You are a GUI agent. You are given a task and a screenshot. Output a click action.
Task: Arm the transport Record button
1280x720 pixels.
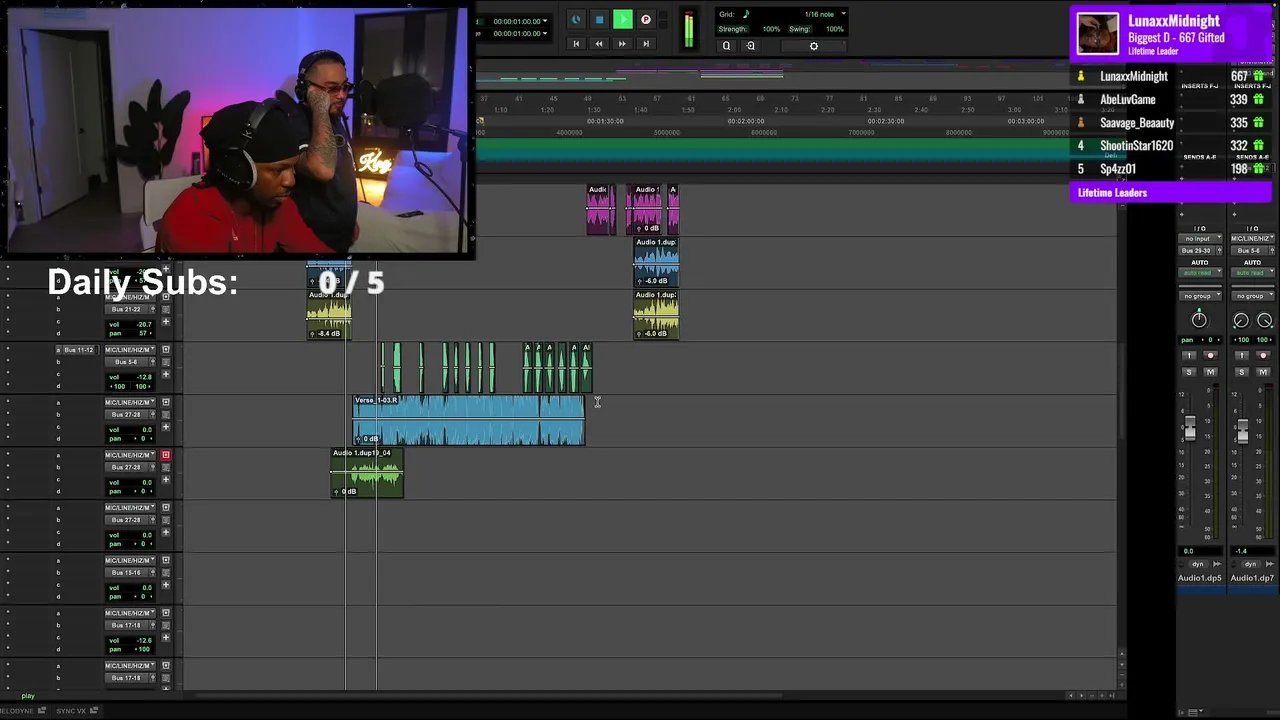[x=646, y=20]
